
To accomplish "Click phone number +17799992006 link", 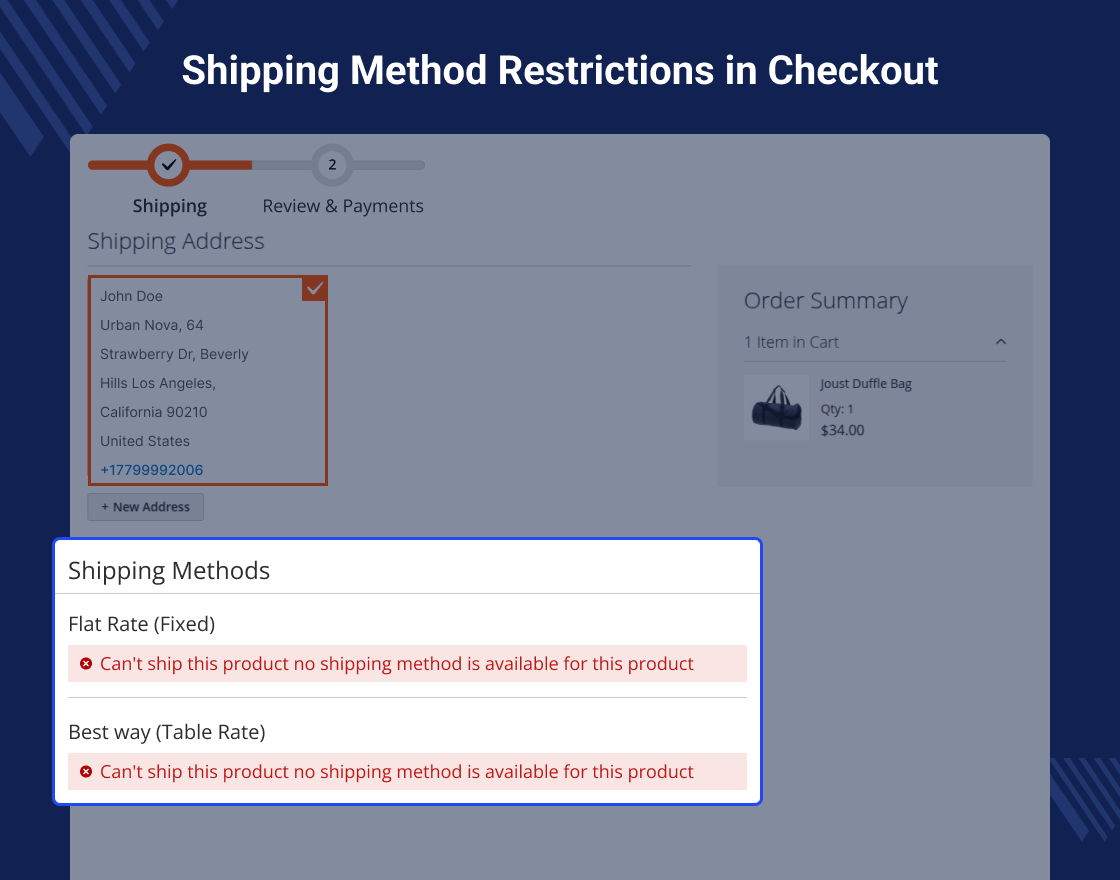I will pos(152,470).
